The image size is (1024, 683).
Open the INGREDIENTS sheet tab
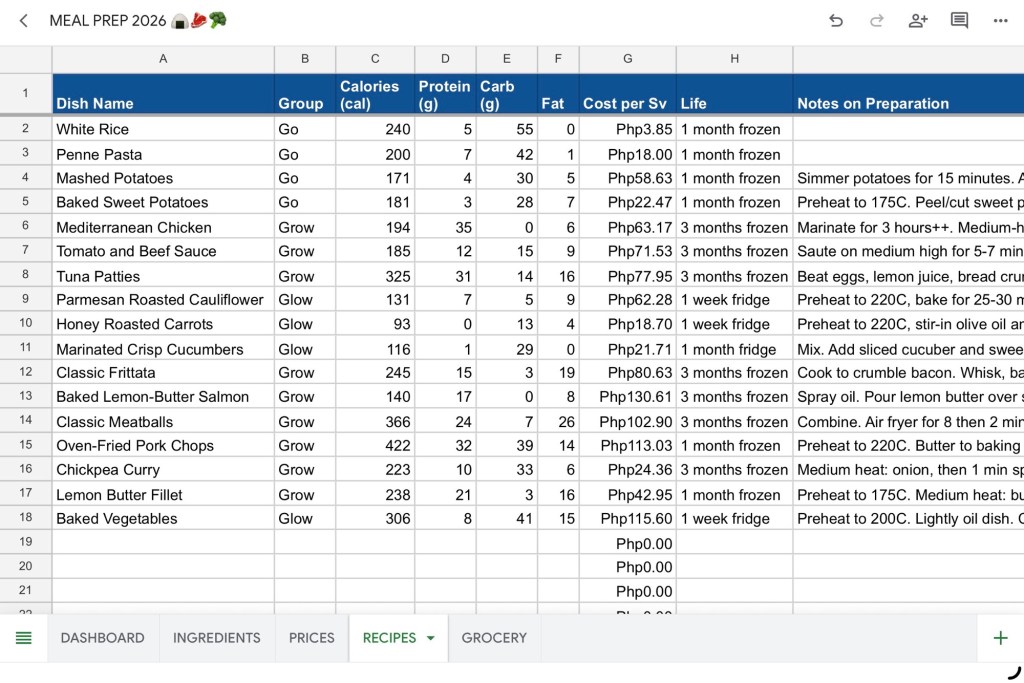216,638
